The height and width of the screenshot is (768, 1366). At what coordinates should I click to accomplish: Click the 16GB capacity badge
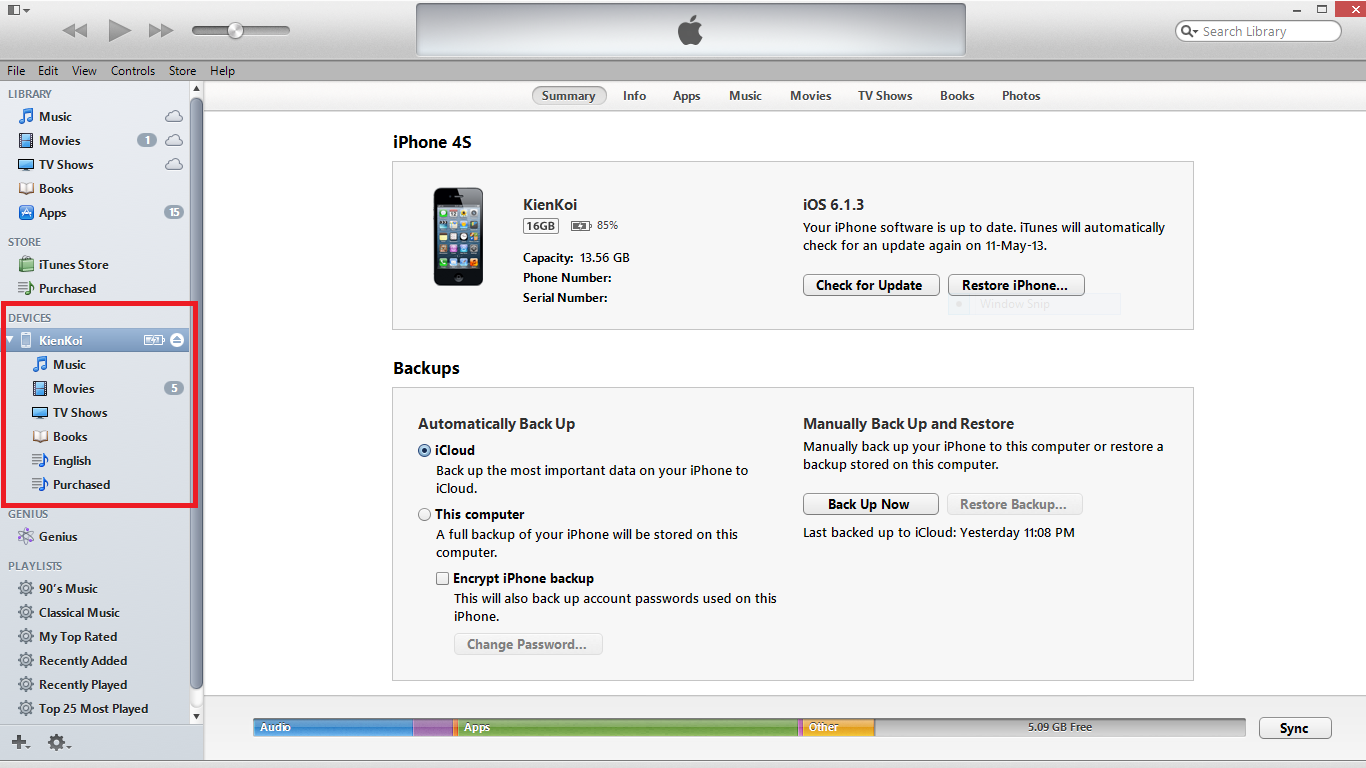pos(541,225)
